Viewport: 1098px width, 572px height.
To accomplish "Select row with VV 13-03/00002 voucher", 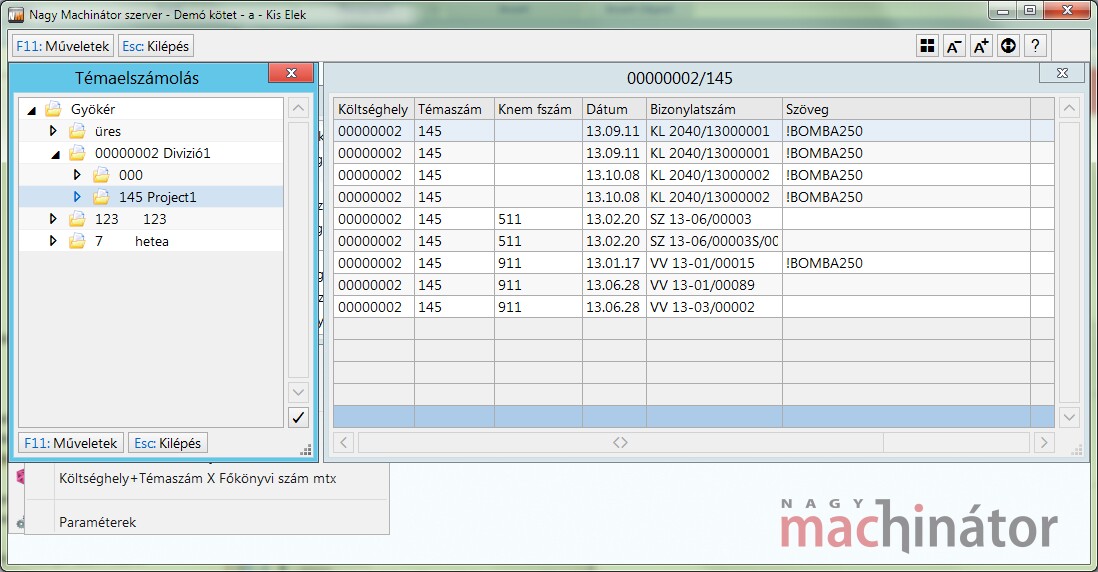I will [693, 307].
